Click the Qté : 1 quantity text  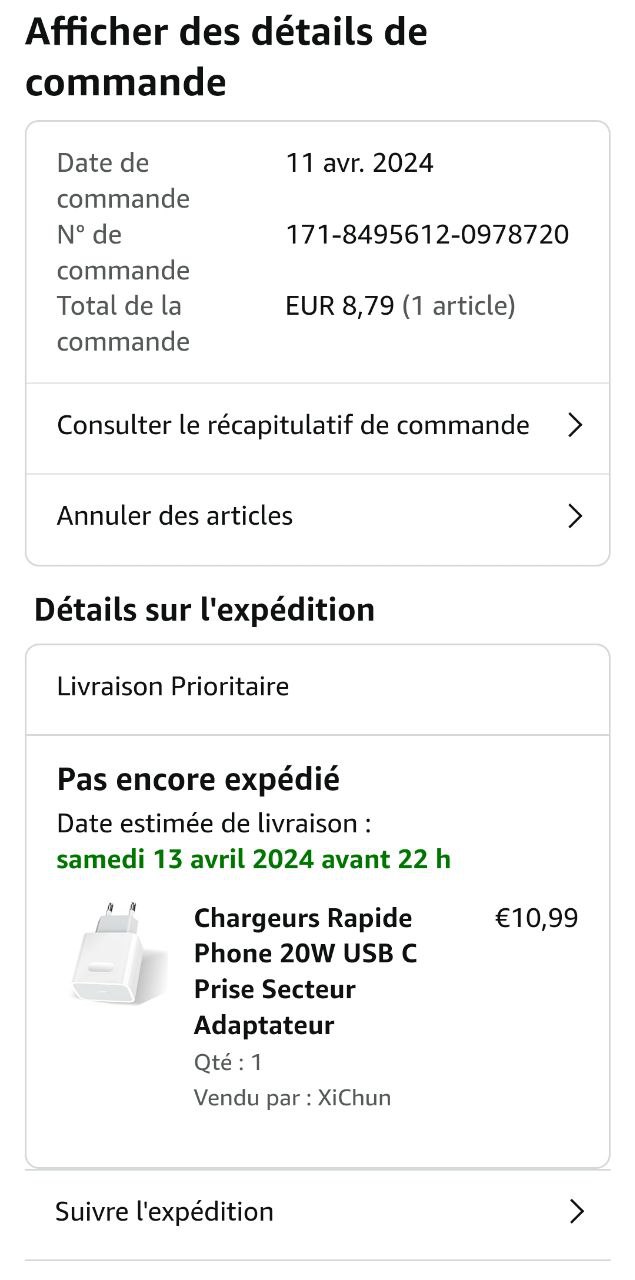click(228, 1062)
